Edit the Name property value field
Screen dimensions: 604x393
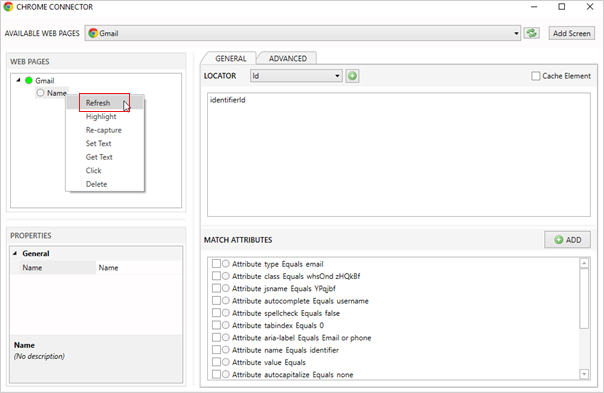point(139,267)
